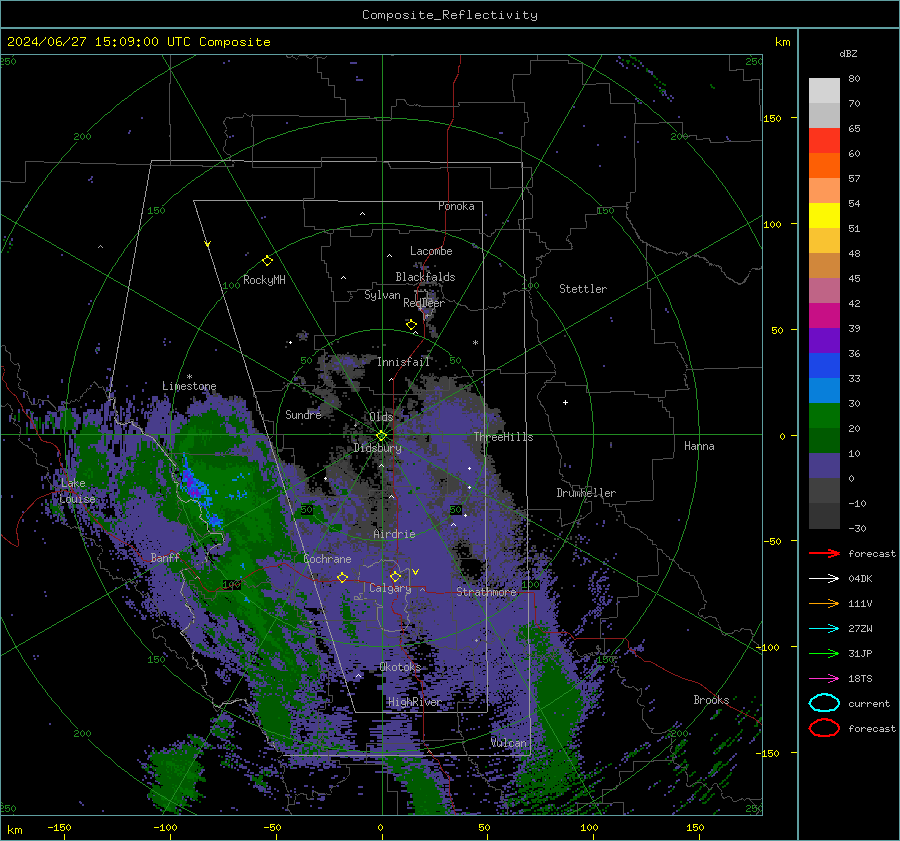Viewport: 900px width, 841px height.
Task: Click the Blackfalds city label
Action: click(x=425, y=277)
